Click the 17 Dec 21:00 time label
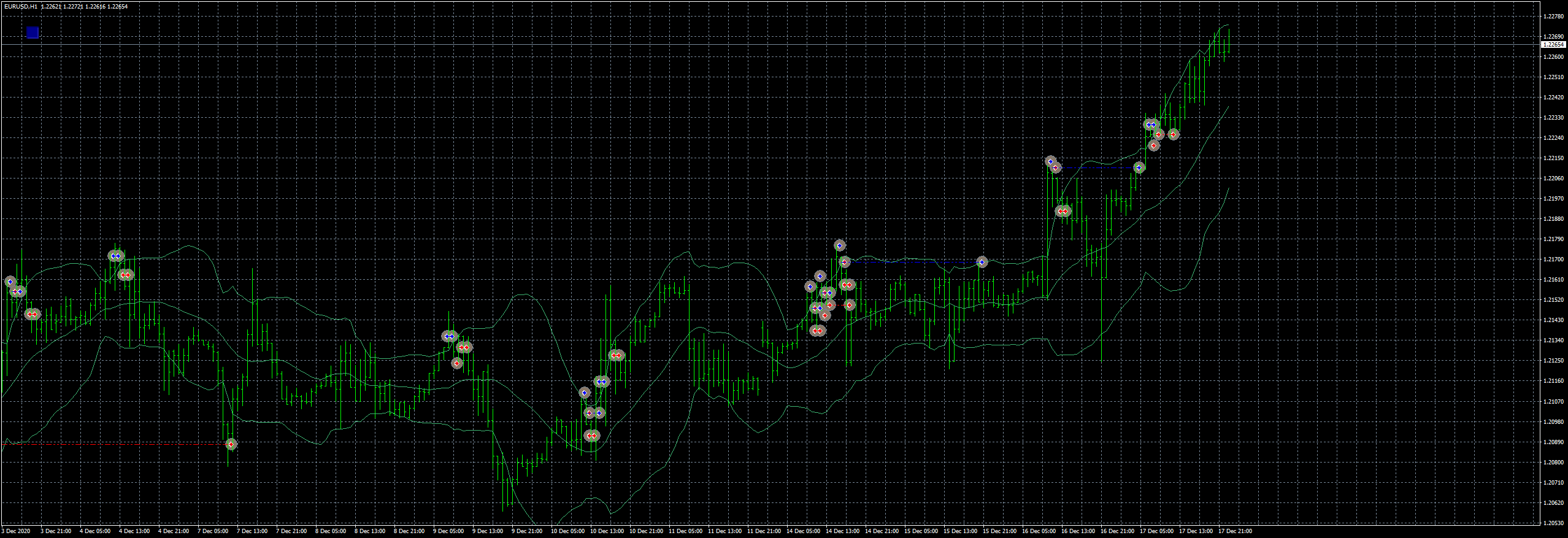Viewport: 1568px width, 538px height. [1235, 531]
